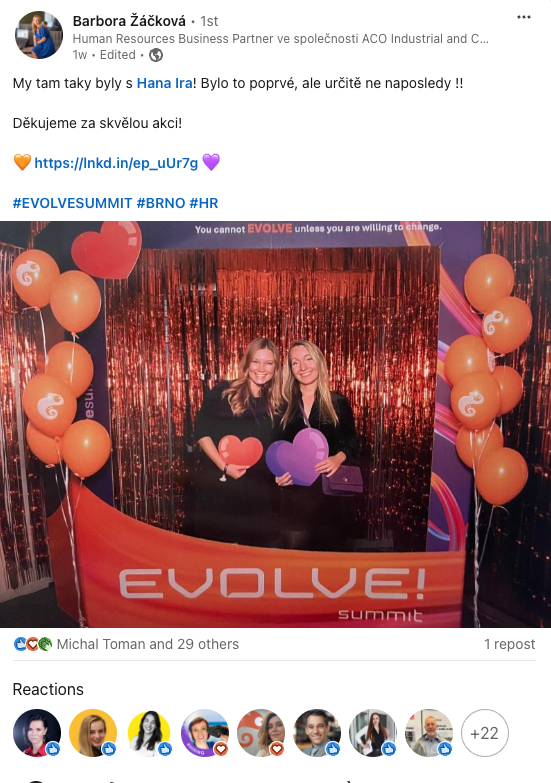The height and width of the screenshot is (783, 551).
Task: Click the #HR hashtag
Action: [204, 203]
